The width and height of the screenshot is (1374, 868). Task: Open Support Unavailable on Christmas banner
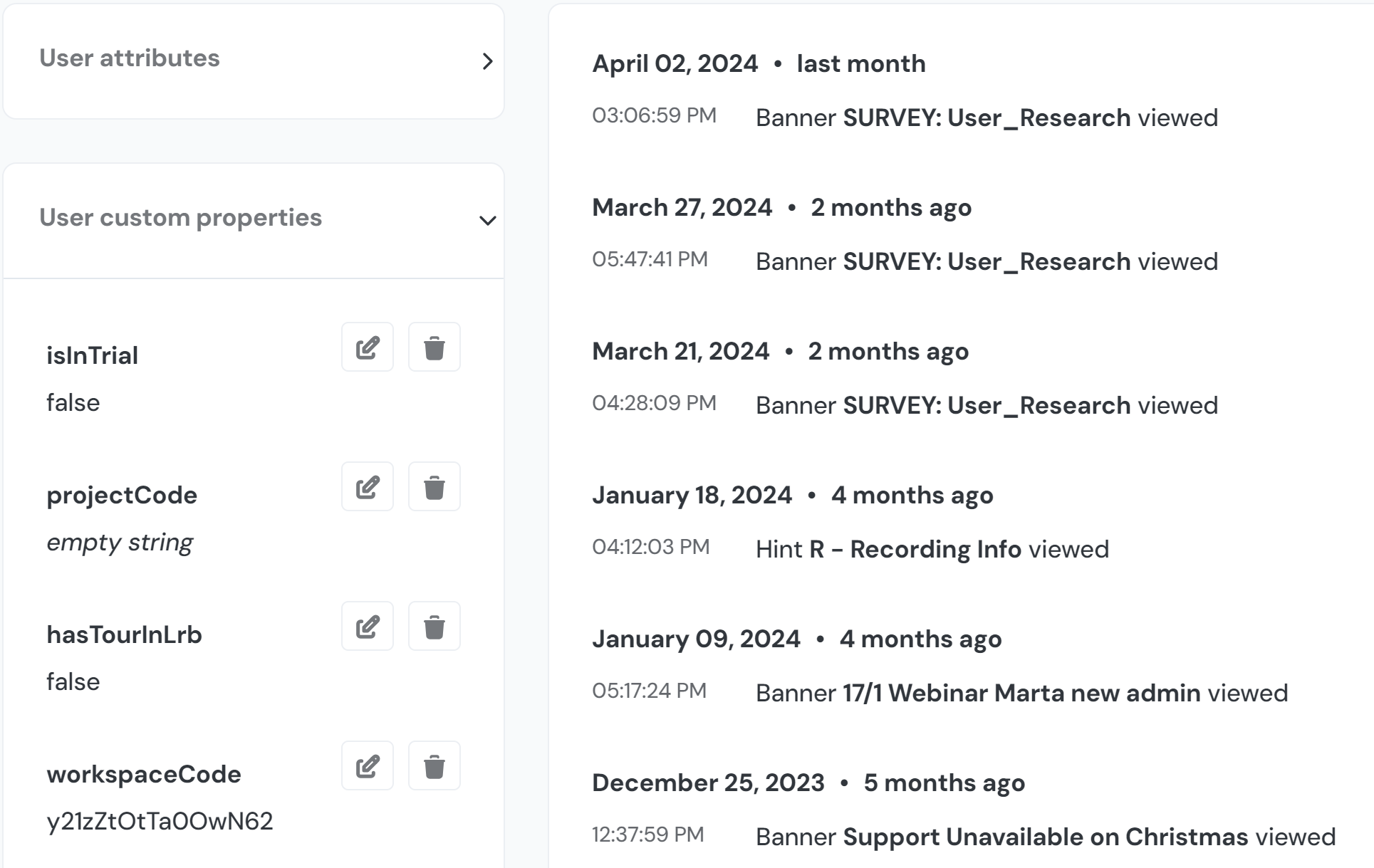click(x=1045, y=837)
